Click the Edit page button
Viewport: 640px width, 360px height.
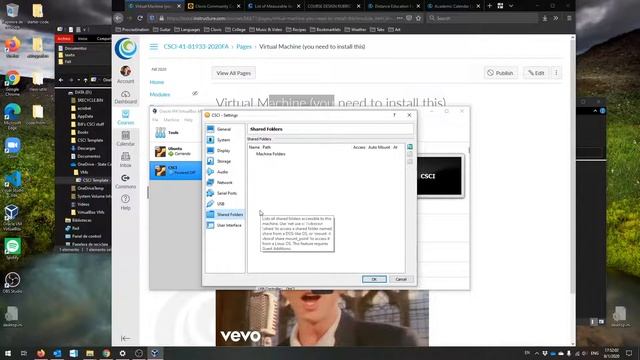coord(536,73)
